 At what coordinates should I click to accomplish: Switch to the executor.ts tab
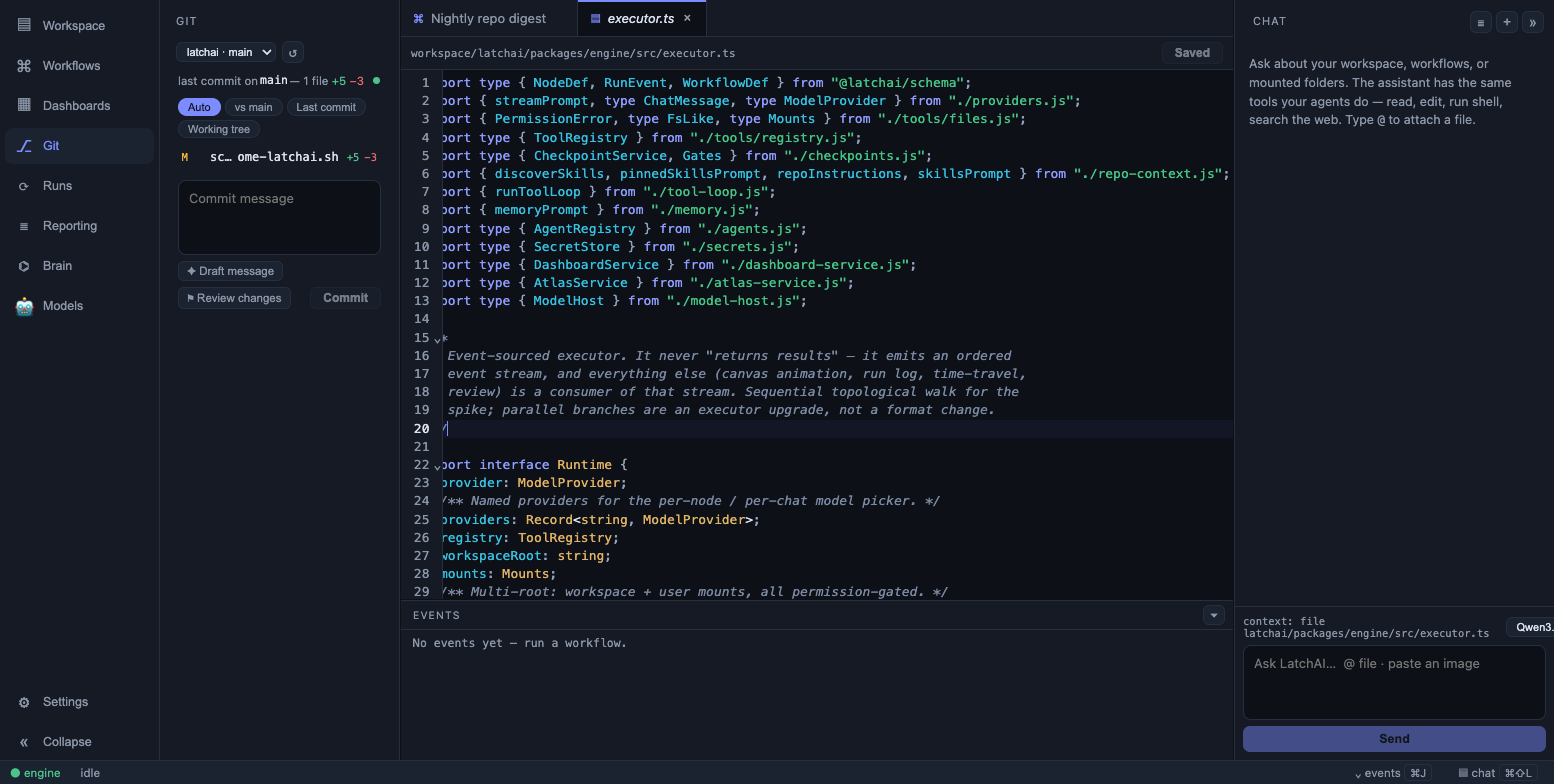click(640, 18)
